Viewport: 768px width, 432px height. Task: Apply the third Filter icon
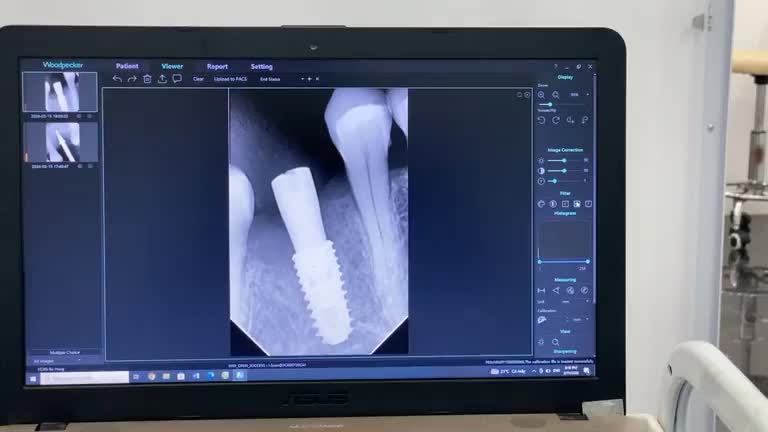[x=565, y=204]
